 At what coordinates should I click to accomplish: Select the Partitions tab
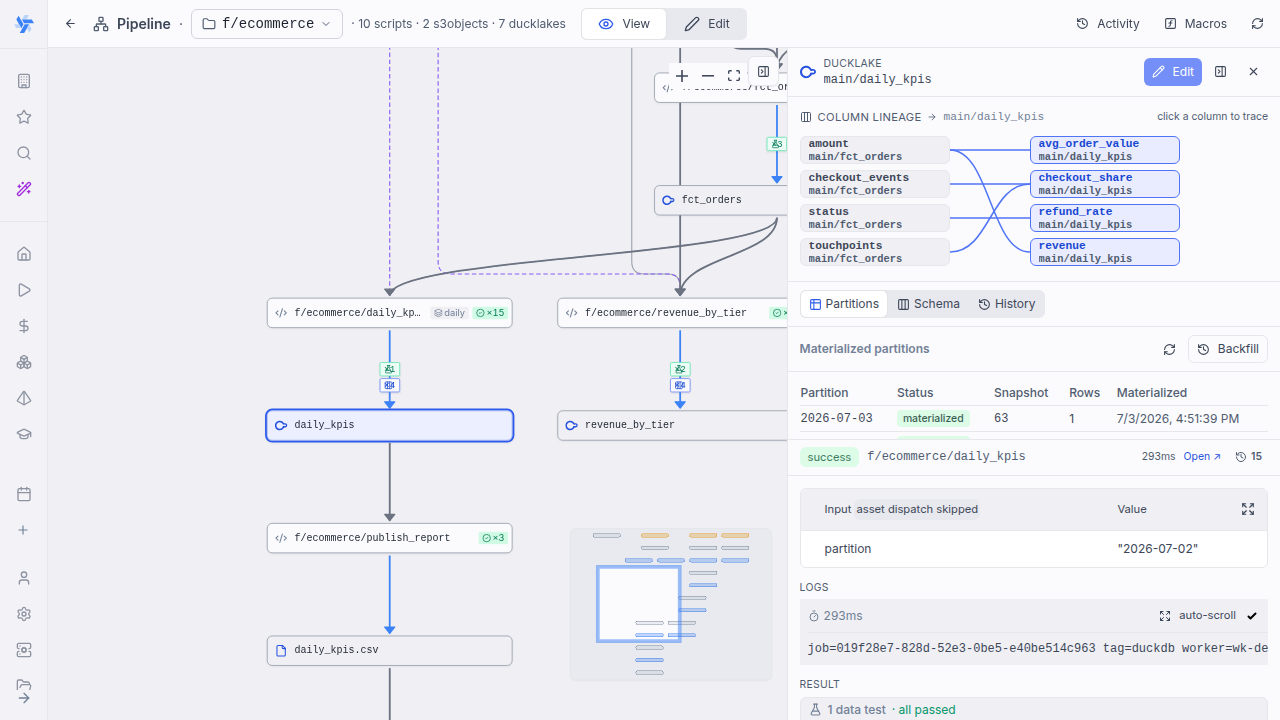click(x=844, y=304)
